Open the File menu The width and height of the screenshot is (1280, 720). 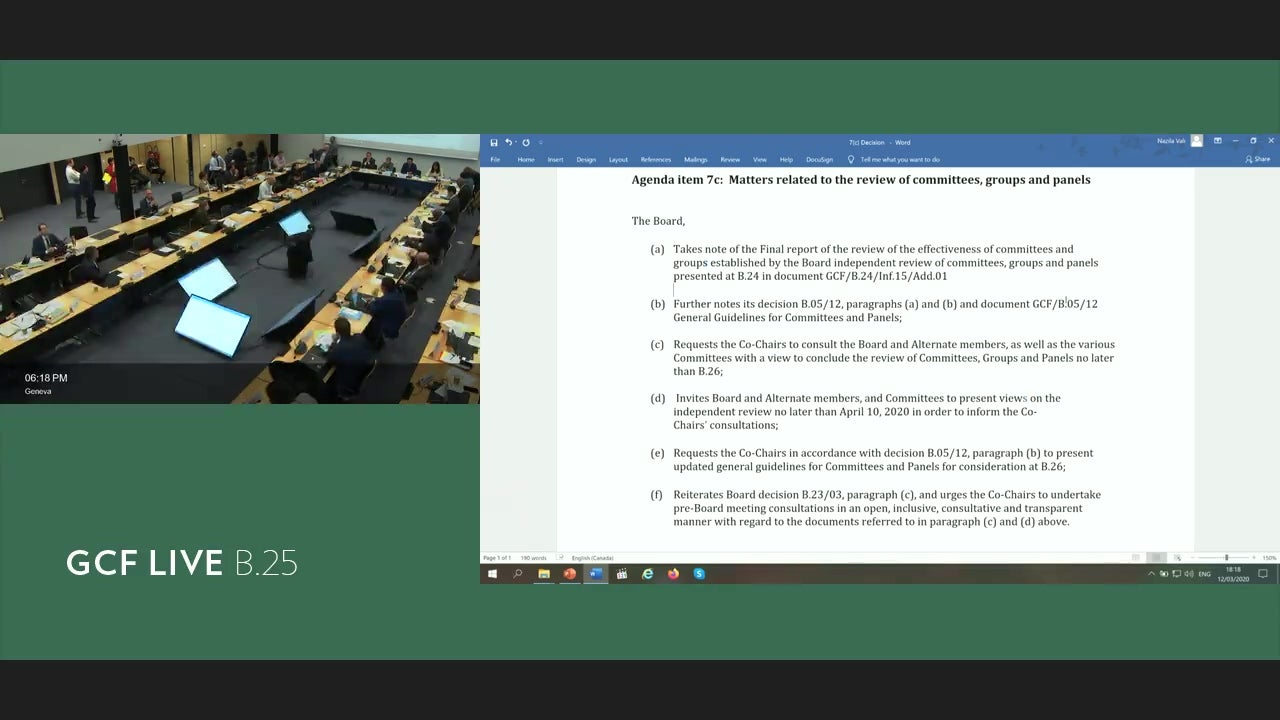(x=495, y=160)
